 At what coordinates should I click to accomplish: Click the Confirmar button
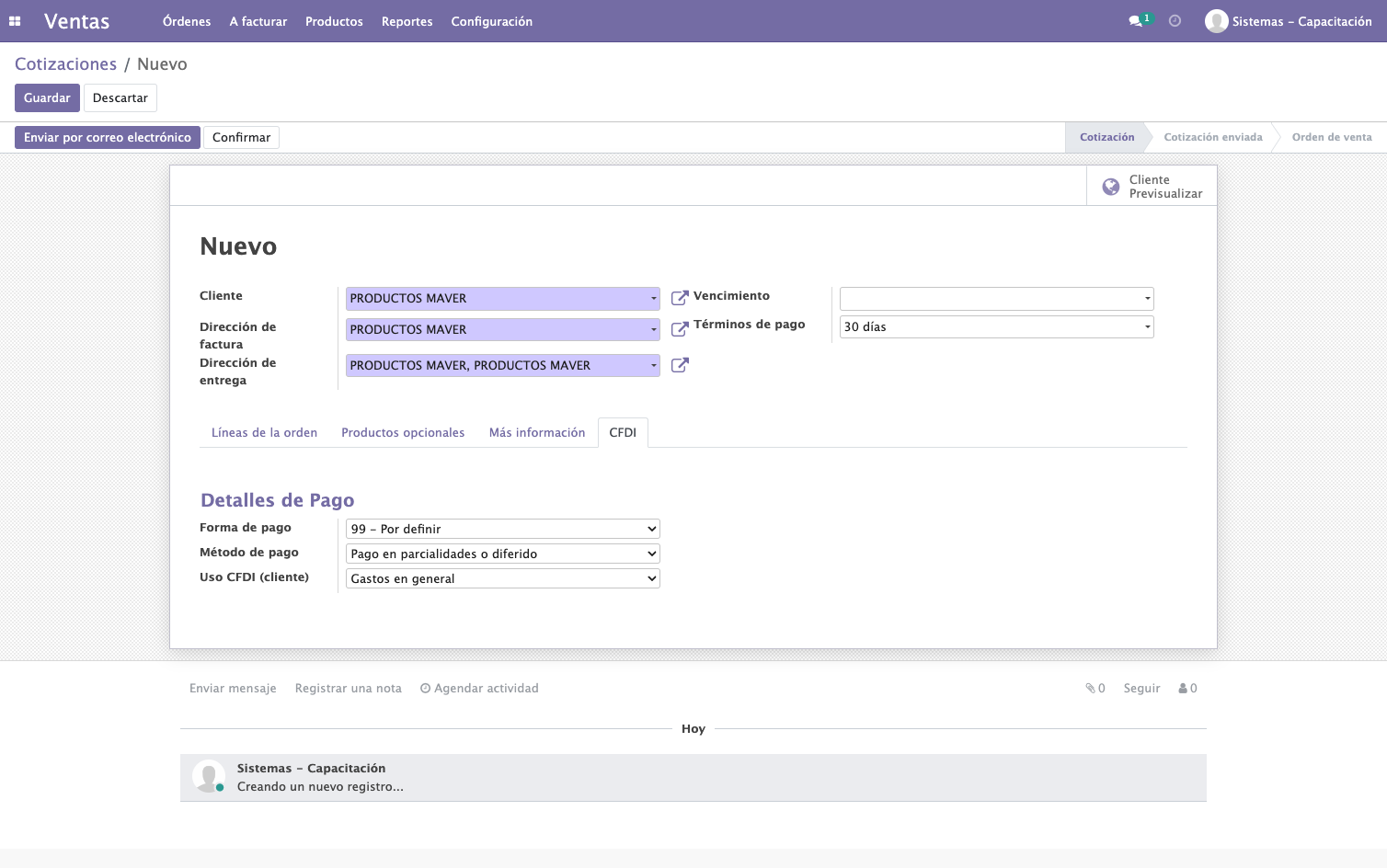241,137
